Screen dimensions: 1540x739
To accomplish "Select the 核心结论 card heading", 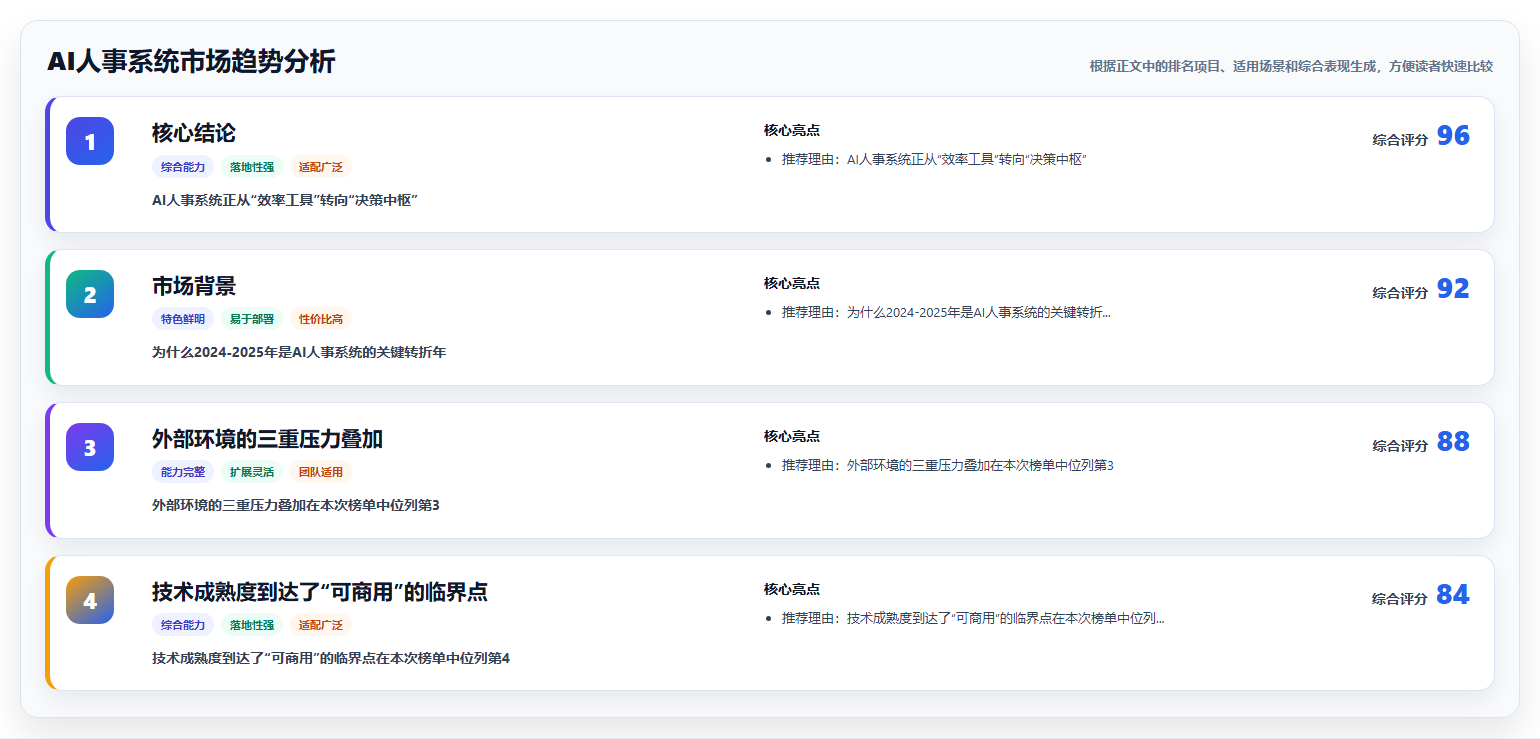I will (194, 133).
